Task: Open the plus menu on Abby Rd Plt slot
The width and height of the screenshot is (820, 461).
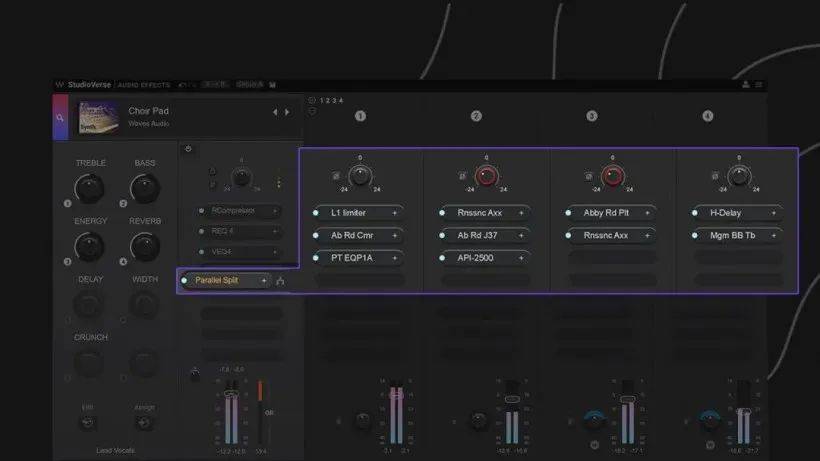Action: click(647, 213)
